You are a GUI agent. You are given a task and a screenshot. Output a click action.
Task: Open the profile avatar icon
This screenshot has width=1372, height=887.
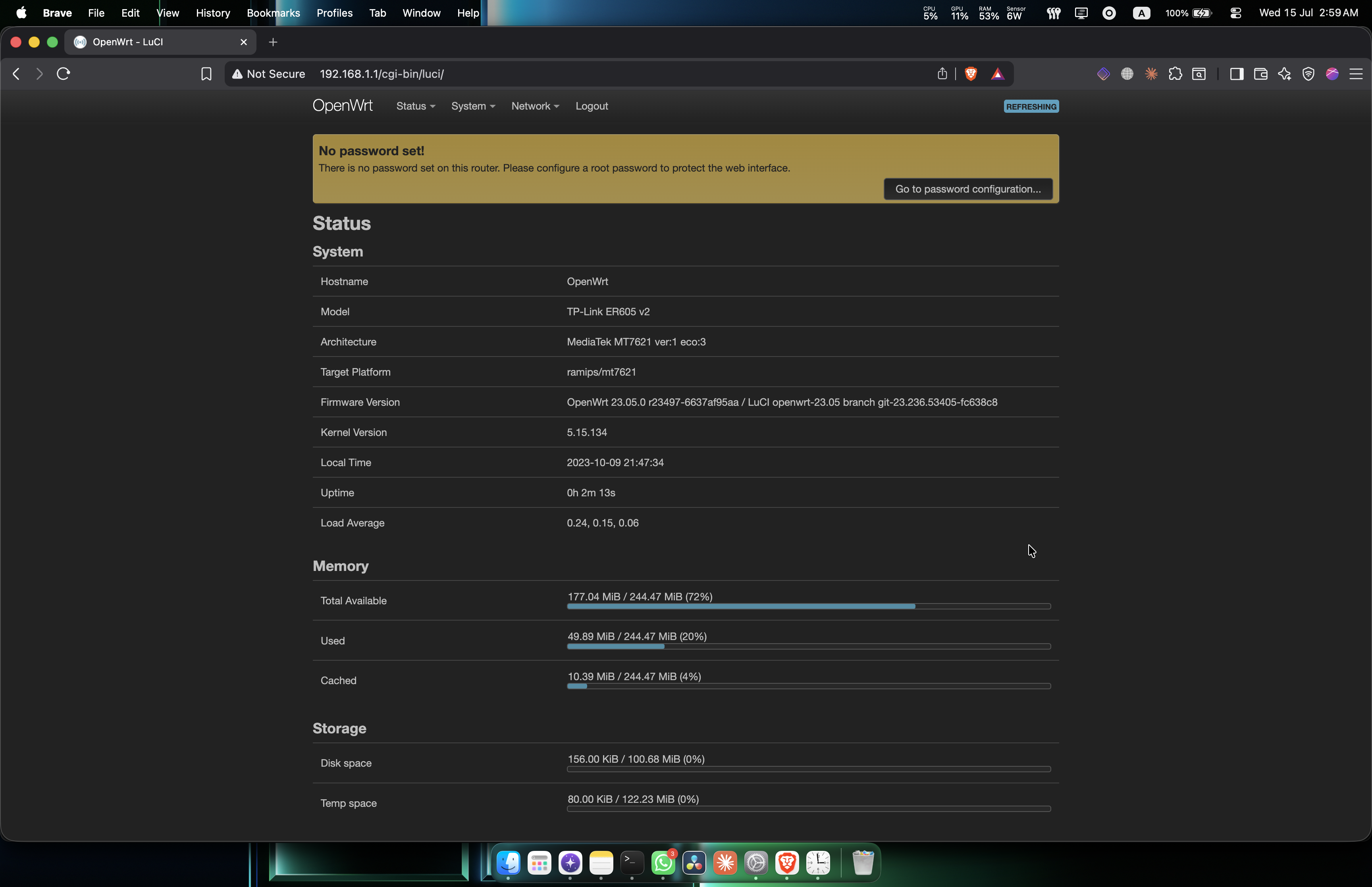(x=1332, y=74)
